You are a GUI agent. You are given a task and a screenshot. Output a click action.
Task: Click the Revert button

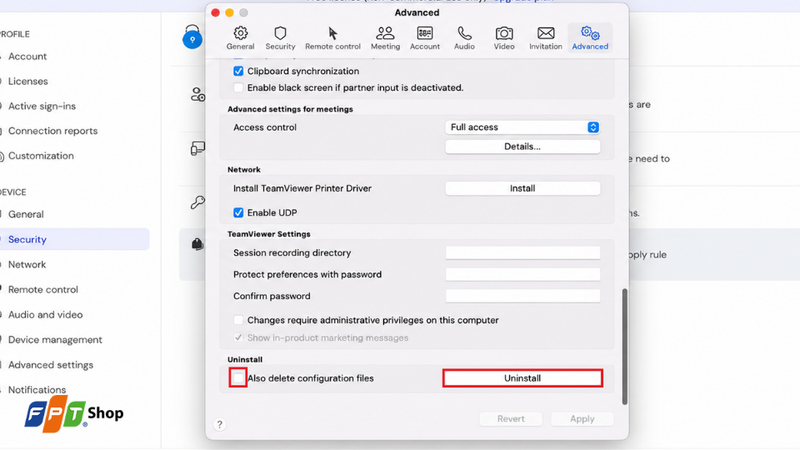click(x=510, y=419)
